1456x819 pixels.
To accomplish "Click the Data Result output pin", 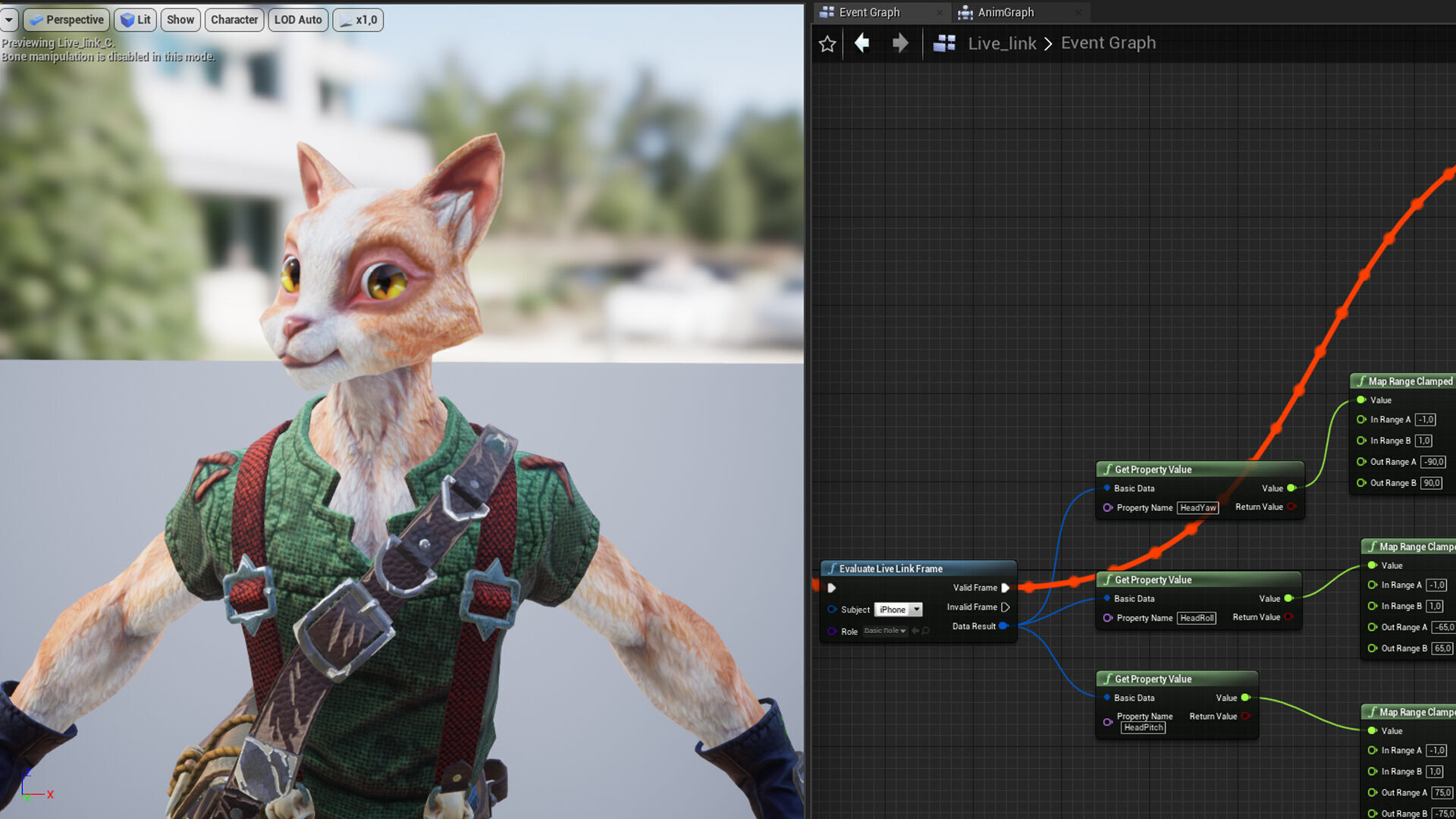I will (x=1003, y=626).
